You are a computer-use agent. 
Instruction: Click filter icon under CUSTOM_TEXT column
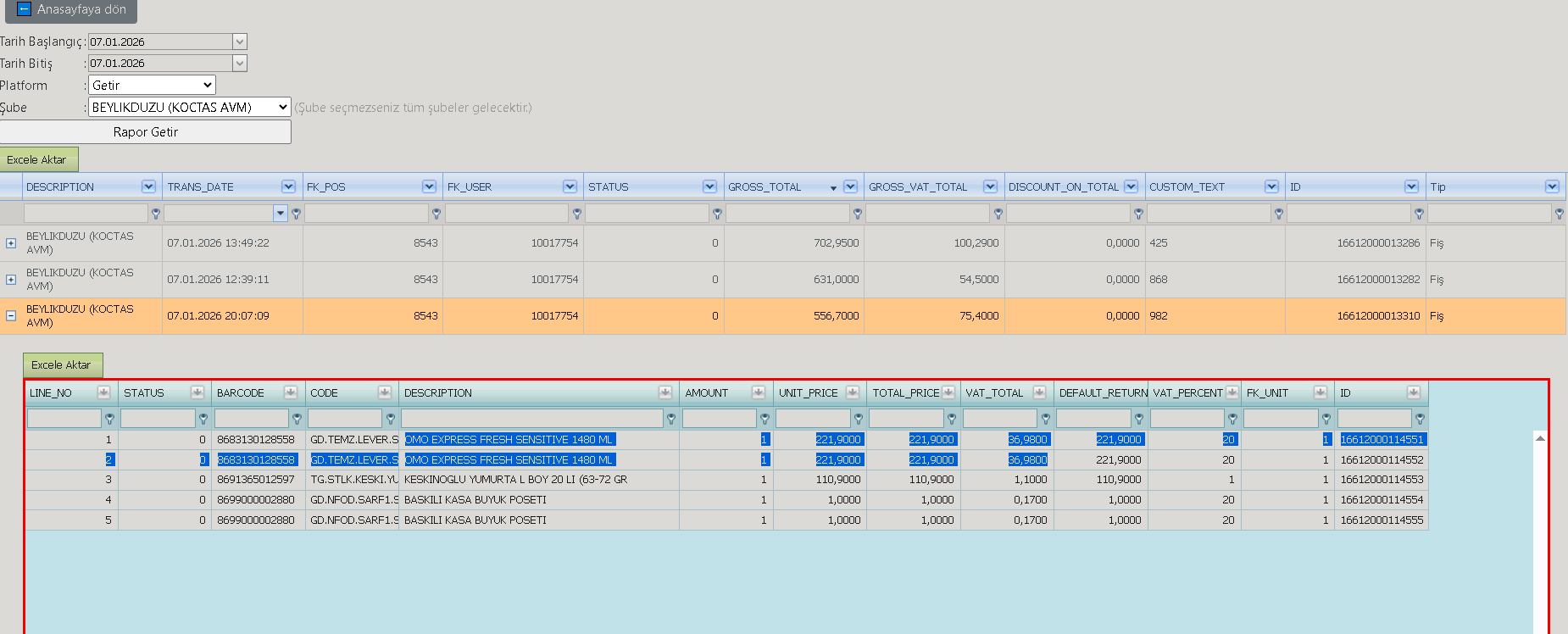tap(1279, 214)
